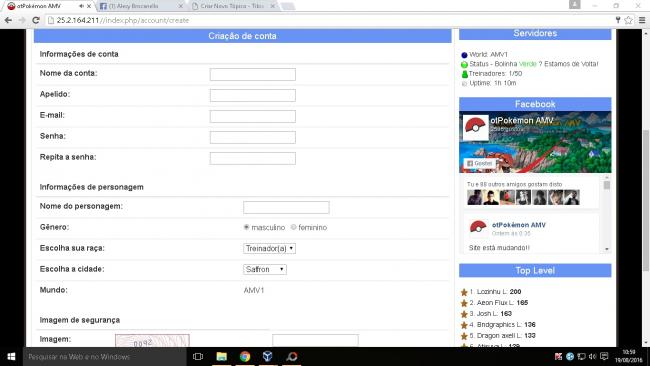Viewport: 650px width, 366px height.
Task: Bookmark this page with star icon
Action: pyautogui.click(x=628, y=20)
